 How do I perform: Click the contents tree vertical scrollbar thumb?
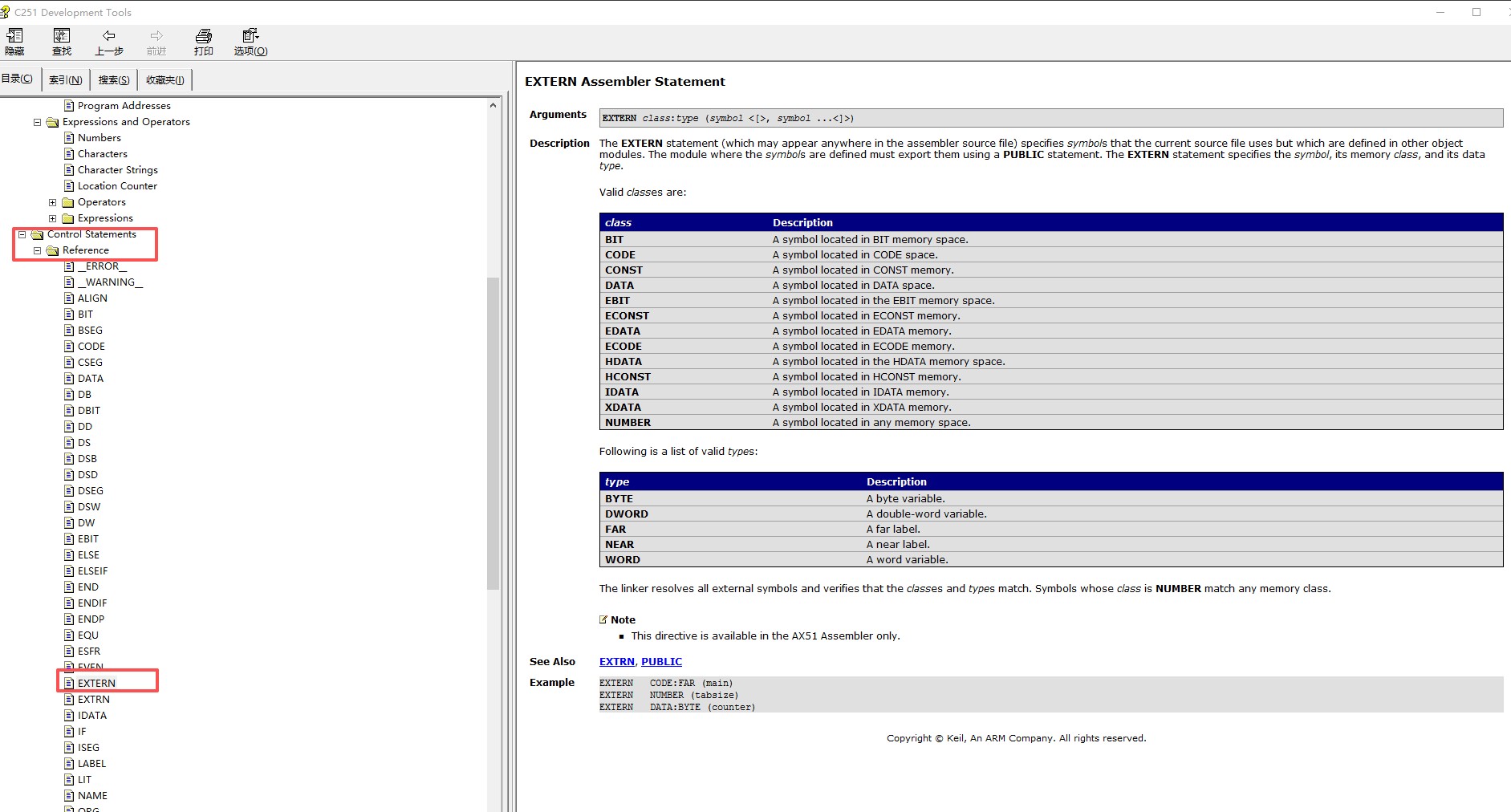[x=493, y=433]
